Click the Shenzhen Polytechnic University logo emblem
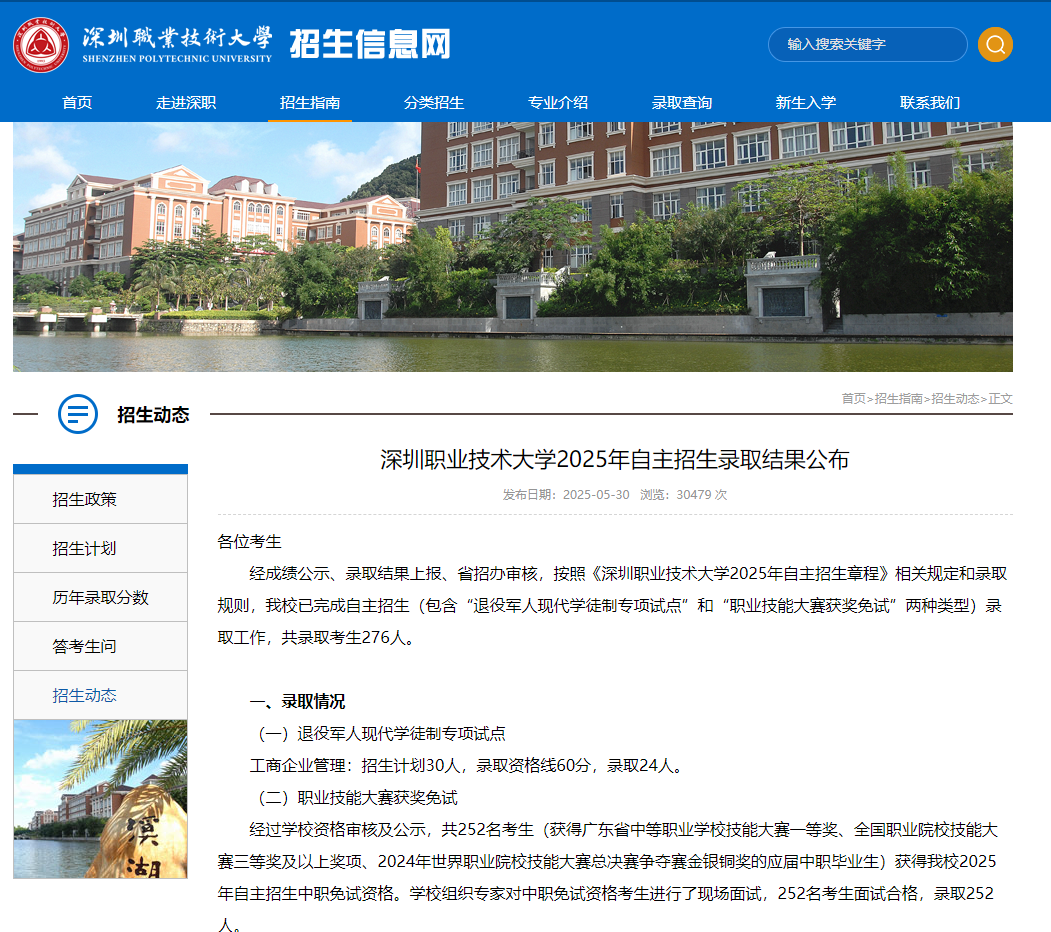The image size is (1051, 932). tap(40, 44)
